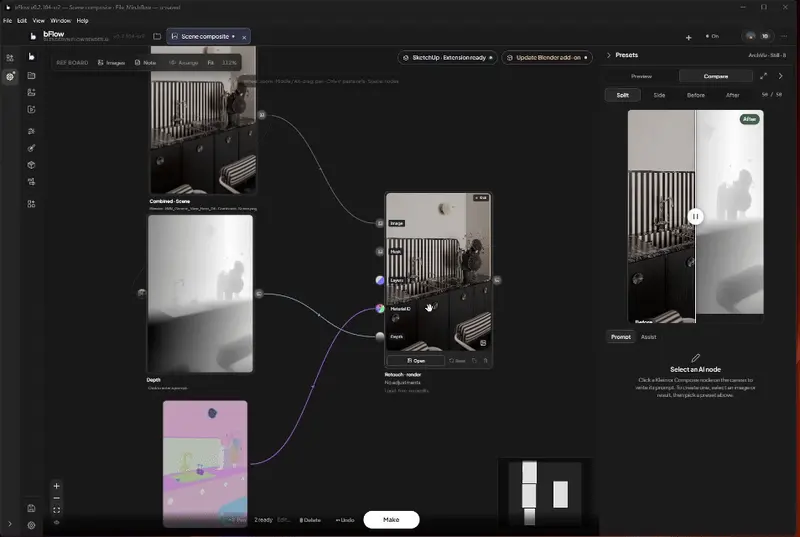Click the Layers input port swatch
Image resolution: width=800 pixels, height=537 pixels.
380,280
